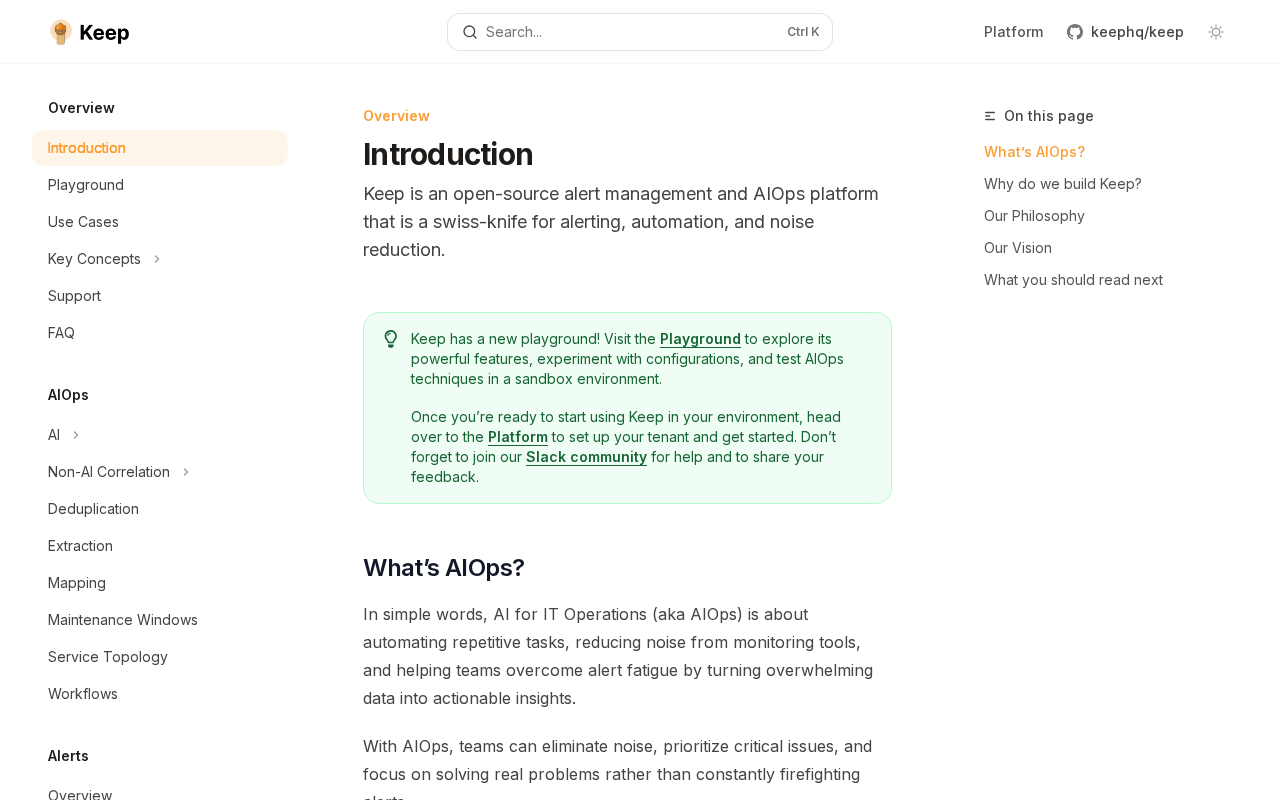Open the Use Cases page

click(83, 222)
